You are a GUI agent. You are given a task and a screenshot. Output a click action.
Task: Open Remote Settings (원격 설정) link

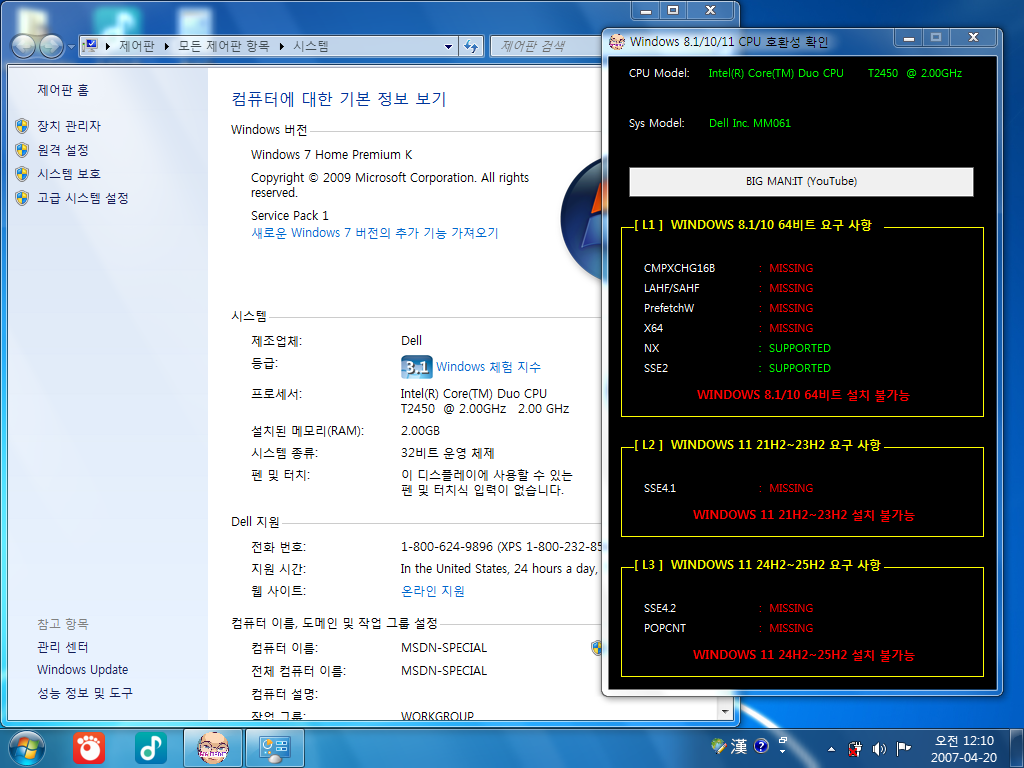click(x=63, y=150)
